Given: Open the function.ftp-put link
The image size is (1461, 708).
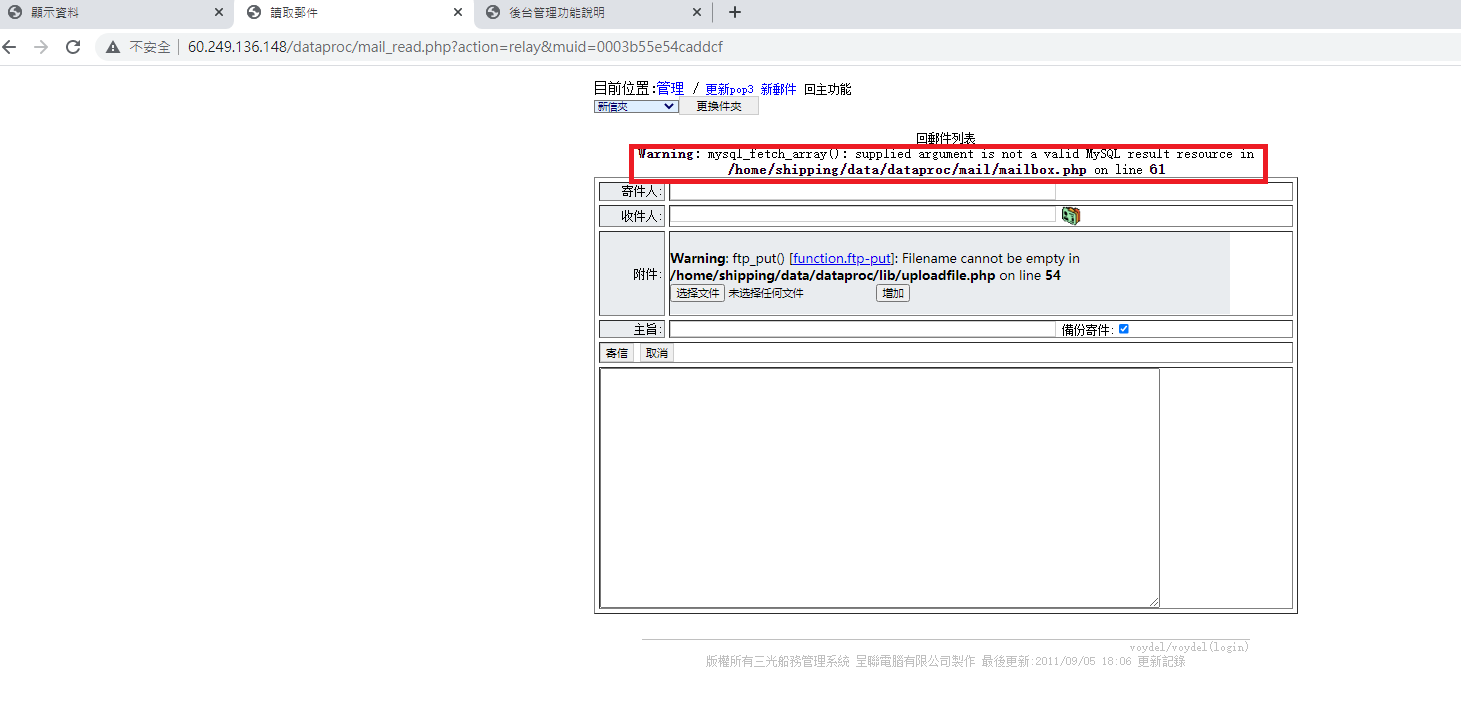Looking at the screenshot, I should coord(841,258).
